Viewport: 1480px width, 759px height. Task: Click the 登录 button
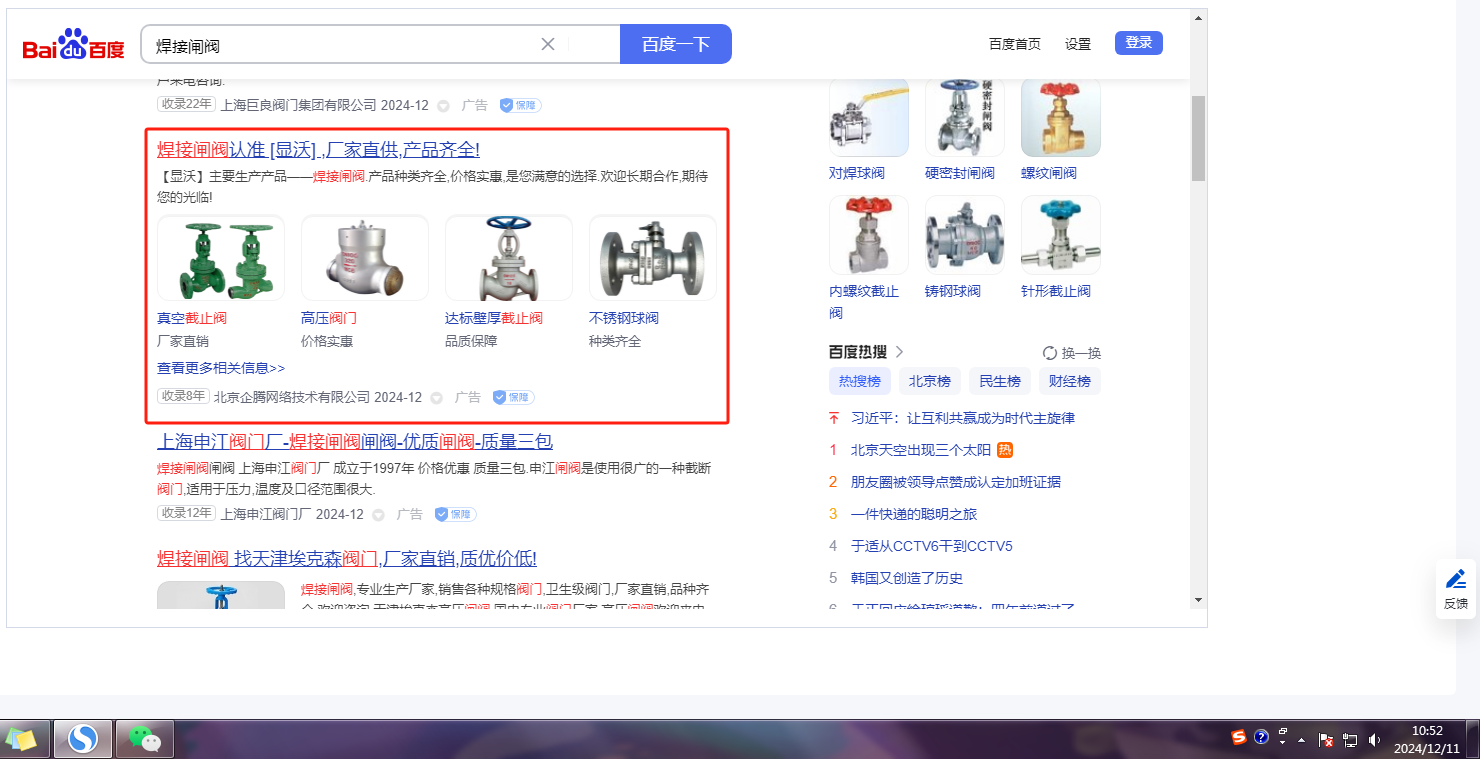click(x=1139, y=43)
